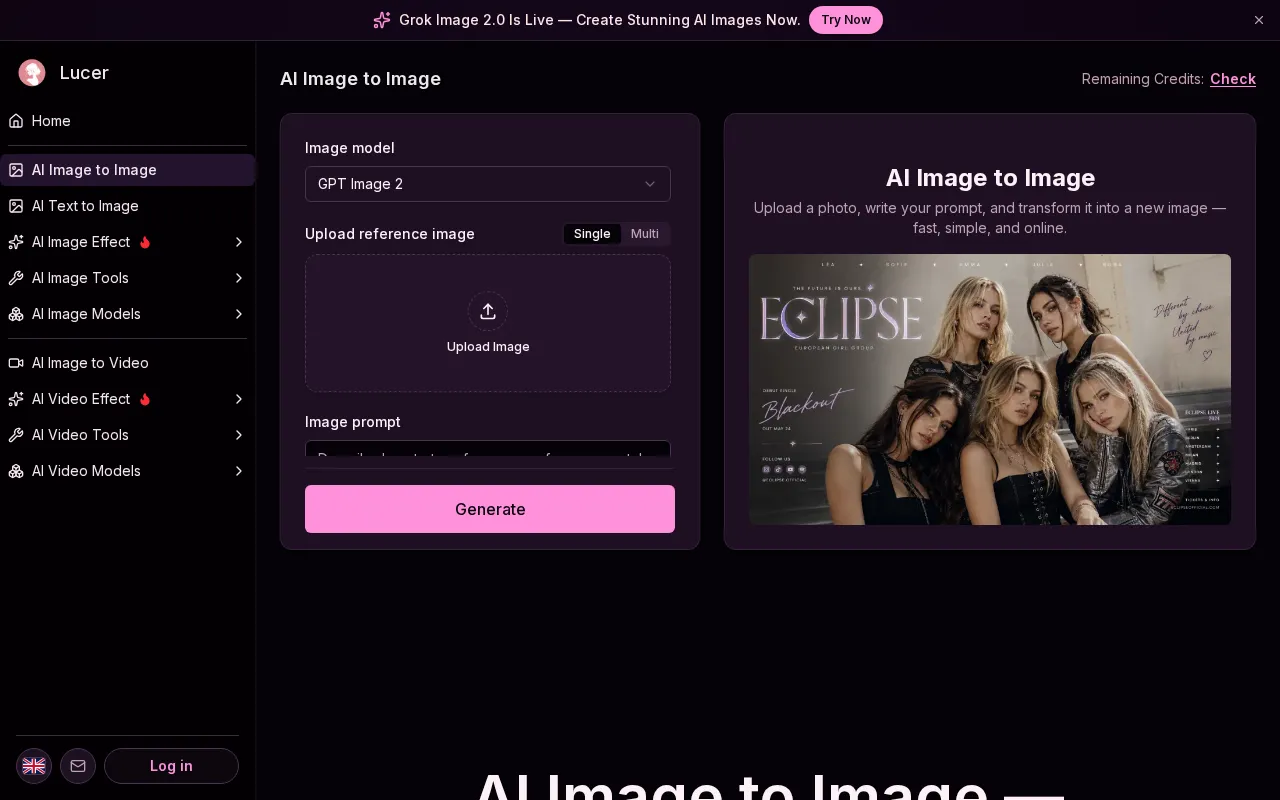The height and width of the screenshot is (800, 1280).
Task: Expand the AI Video Models submenu chevron
Action: 239,471
